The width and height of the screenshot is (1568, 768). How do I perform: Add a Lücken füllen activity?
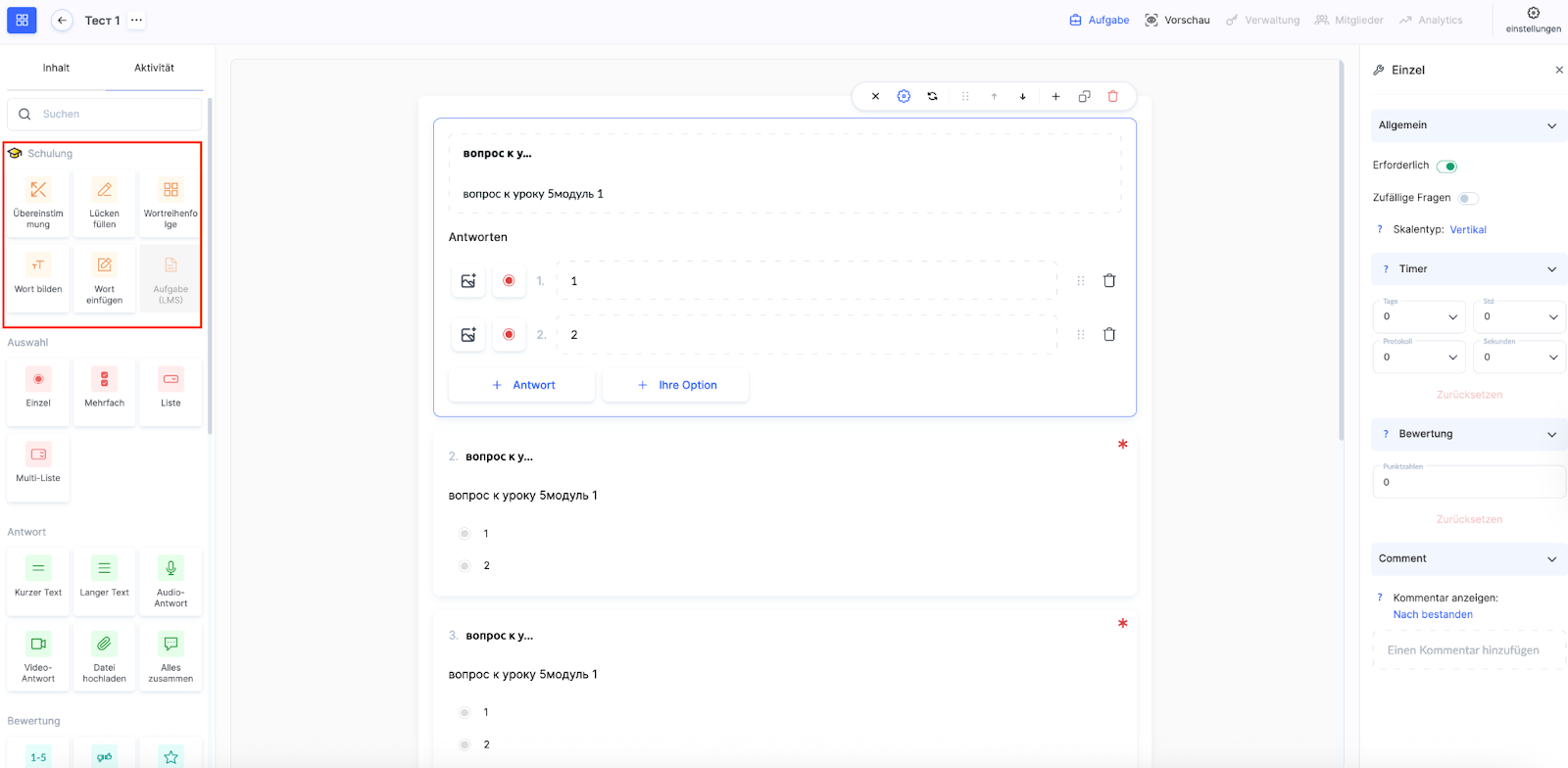[x=104, y=203]
